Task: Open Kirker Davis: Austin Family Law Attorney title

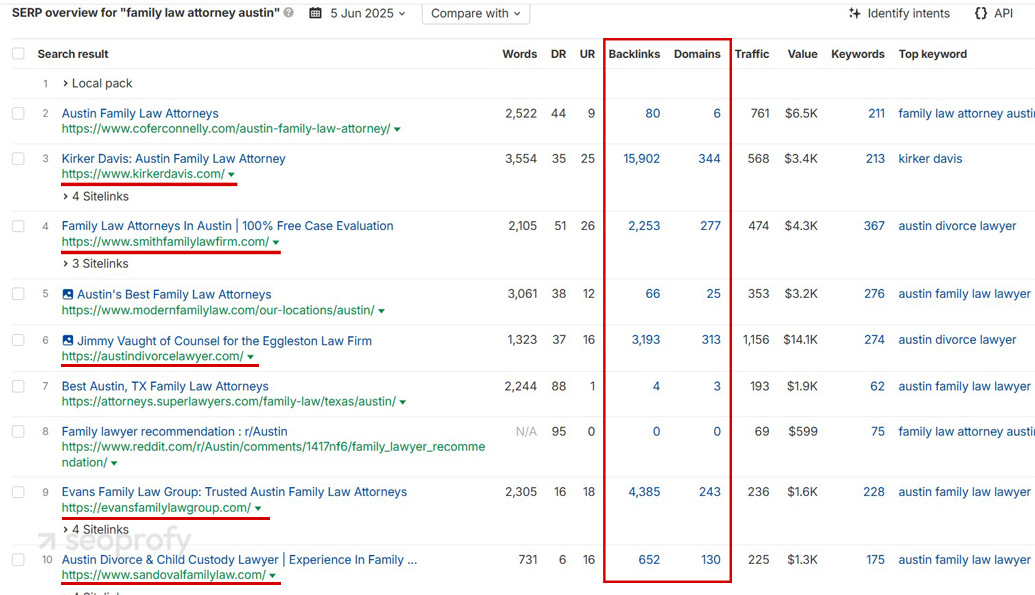Action: 174,158
